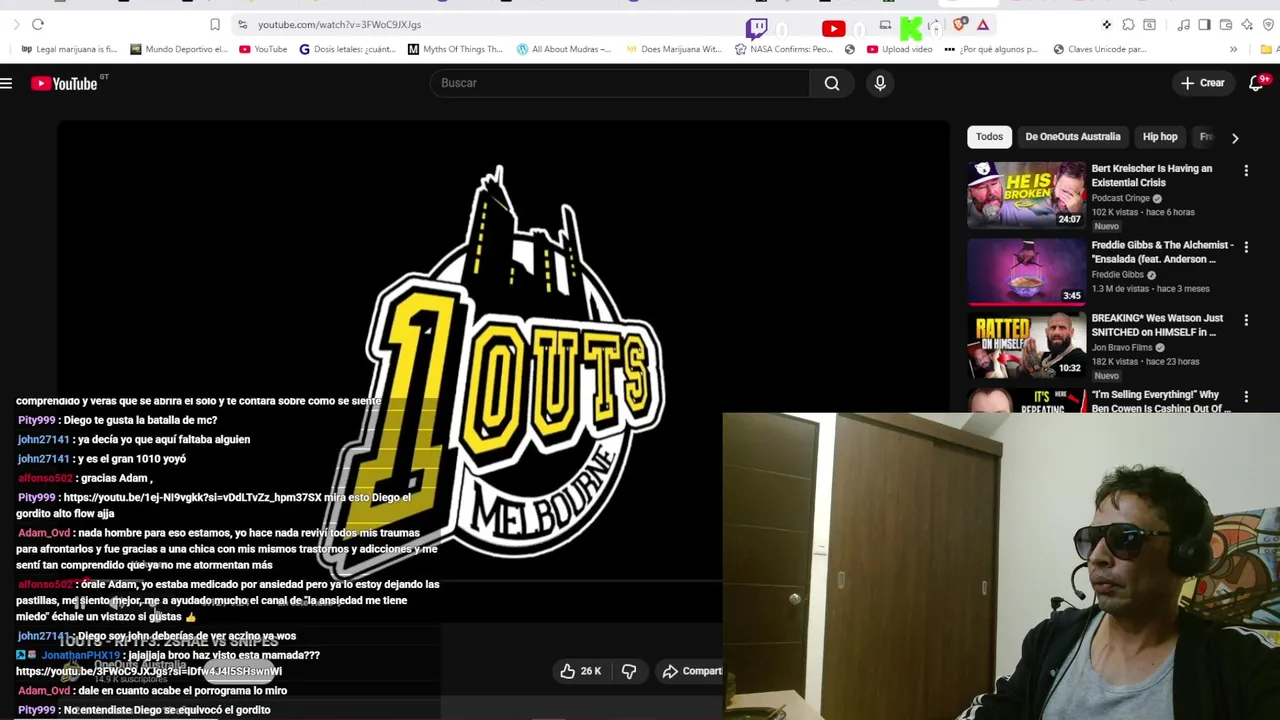The image size is (1280, 720).
Task: Open the Brave Wallet icon
Action: click(1226, 25)
